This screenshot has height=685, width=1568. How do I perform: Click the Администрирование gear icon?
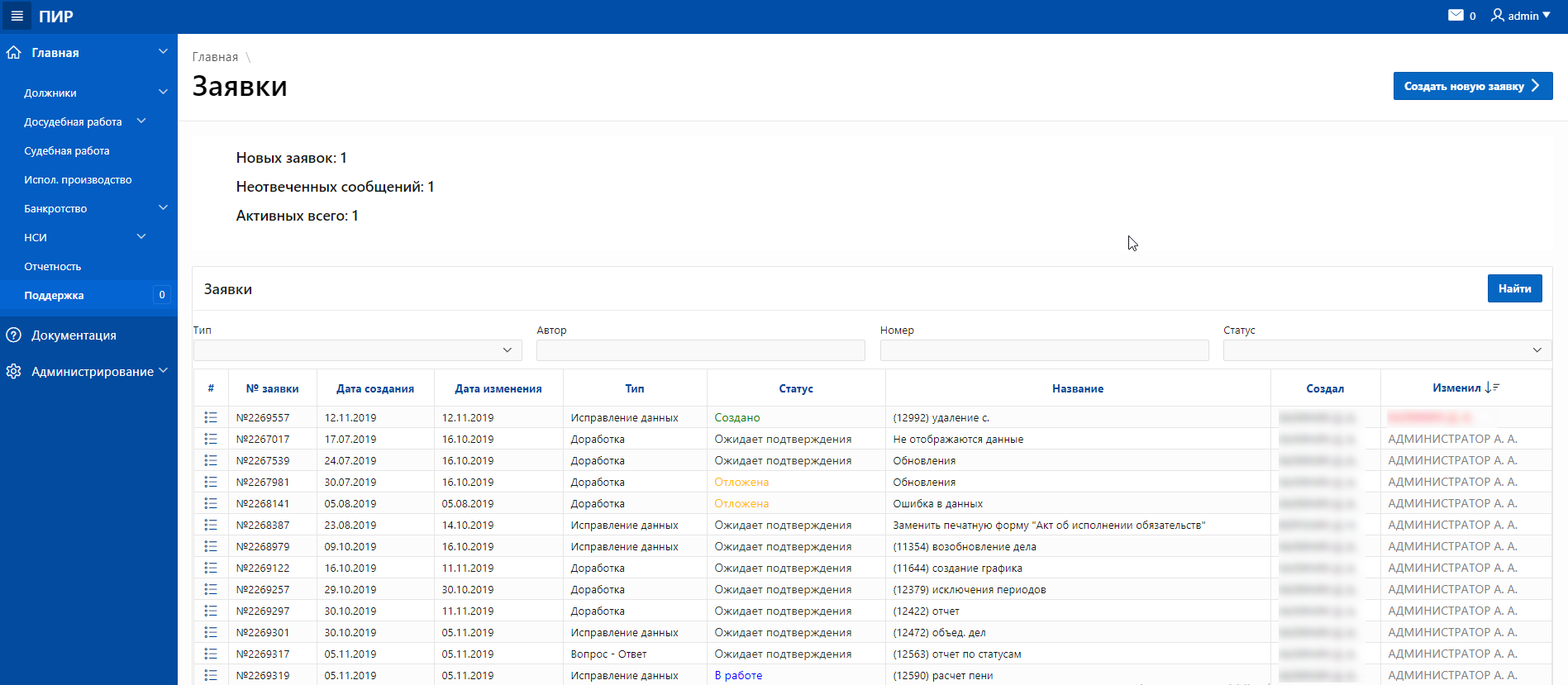coord(13,371)
